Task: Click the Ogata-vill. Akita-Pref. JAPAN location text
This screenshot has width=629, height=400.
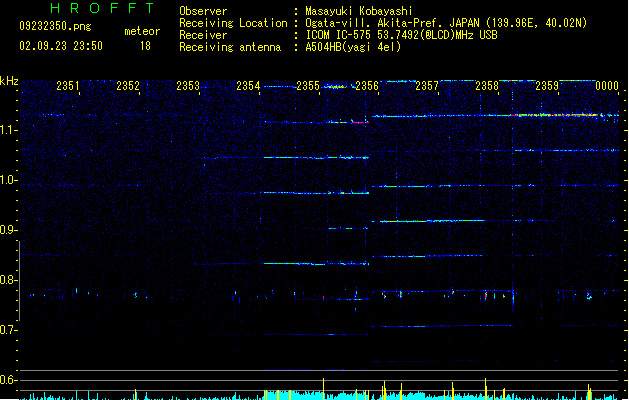Action: tap(446, 23)
